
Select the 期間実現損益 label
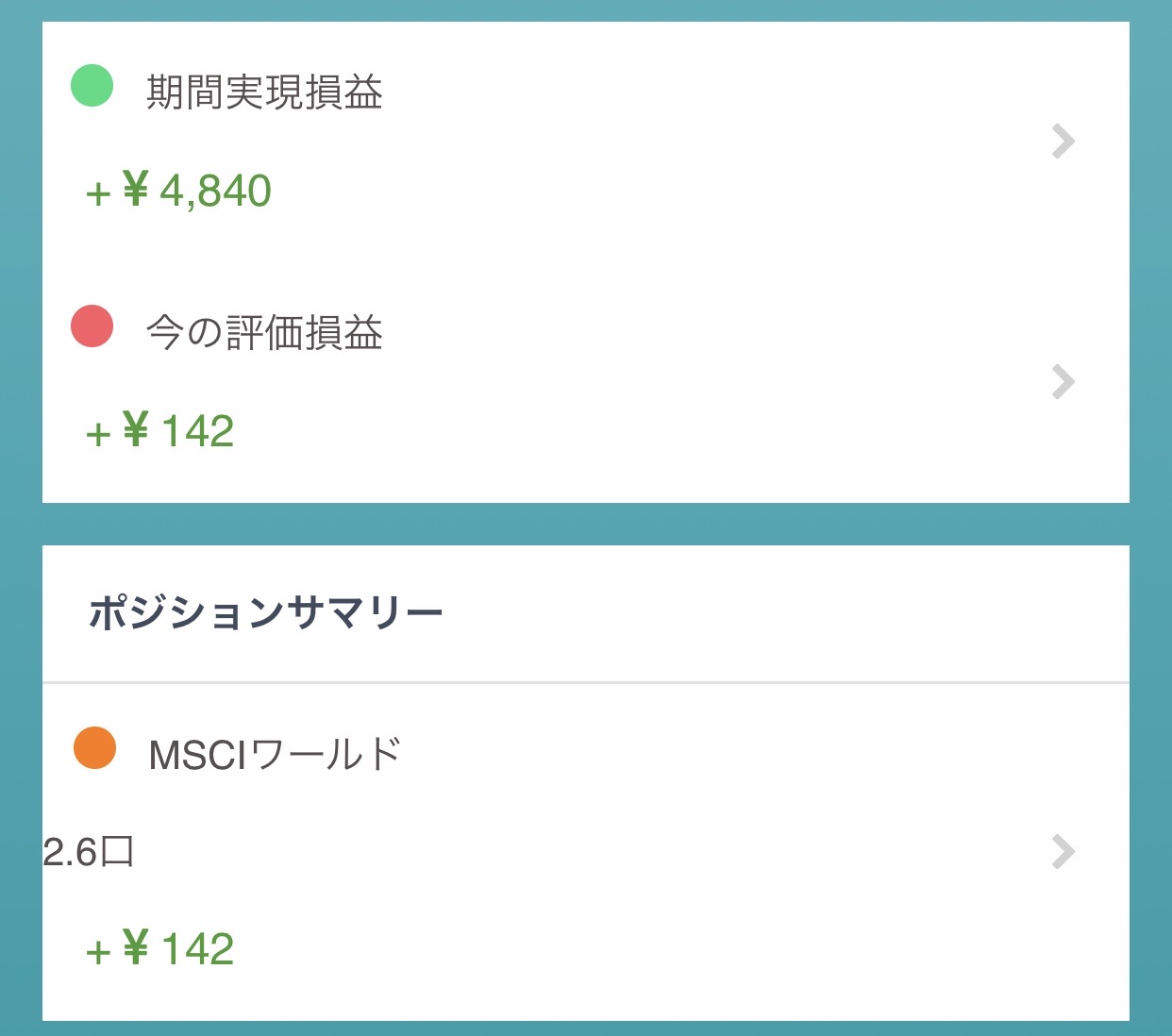click(x=264, y=92)
